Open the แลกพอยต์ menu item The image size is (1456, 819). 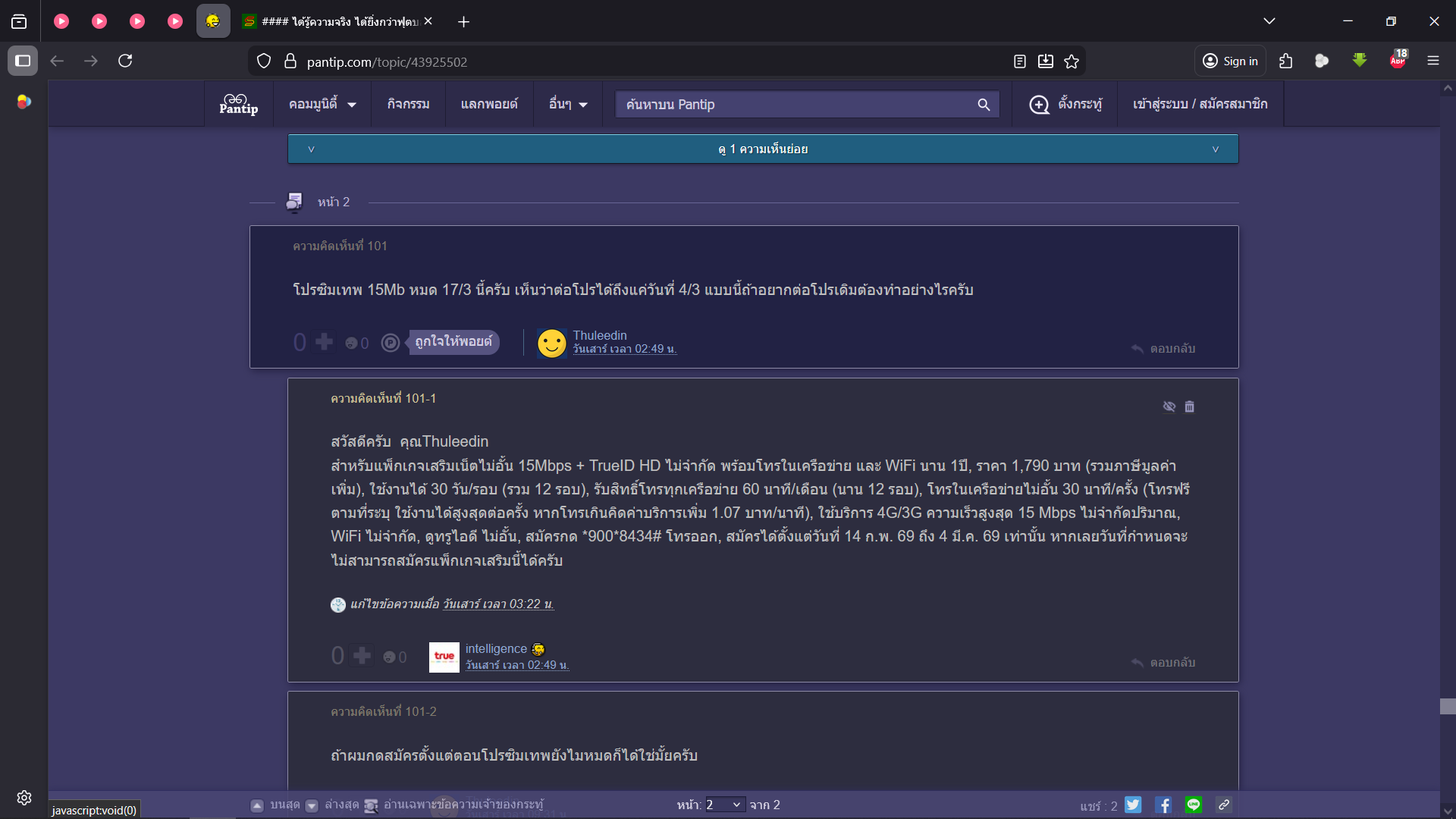coord(488,105)
